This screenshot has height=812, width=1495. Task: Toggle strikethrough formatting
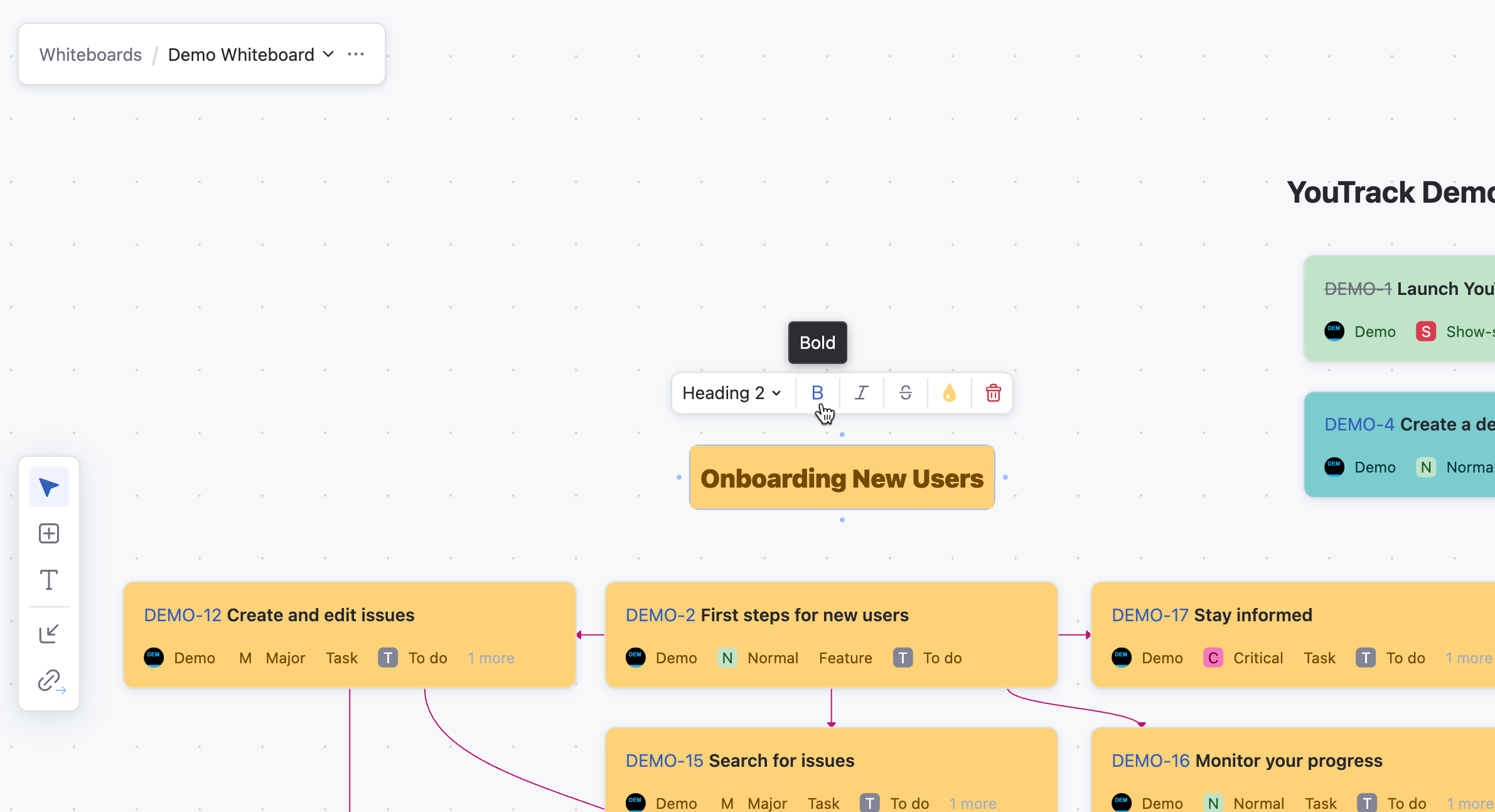coord(905,393)
